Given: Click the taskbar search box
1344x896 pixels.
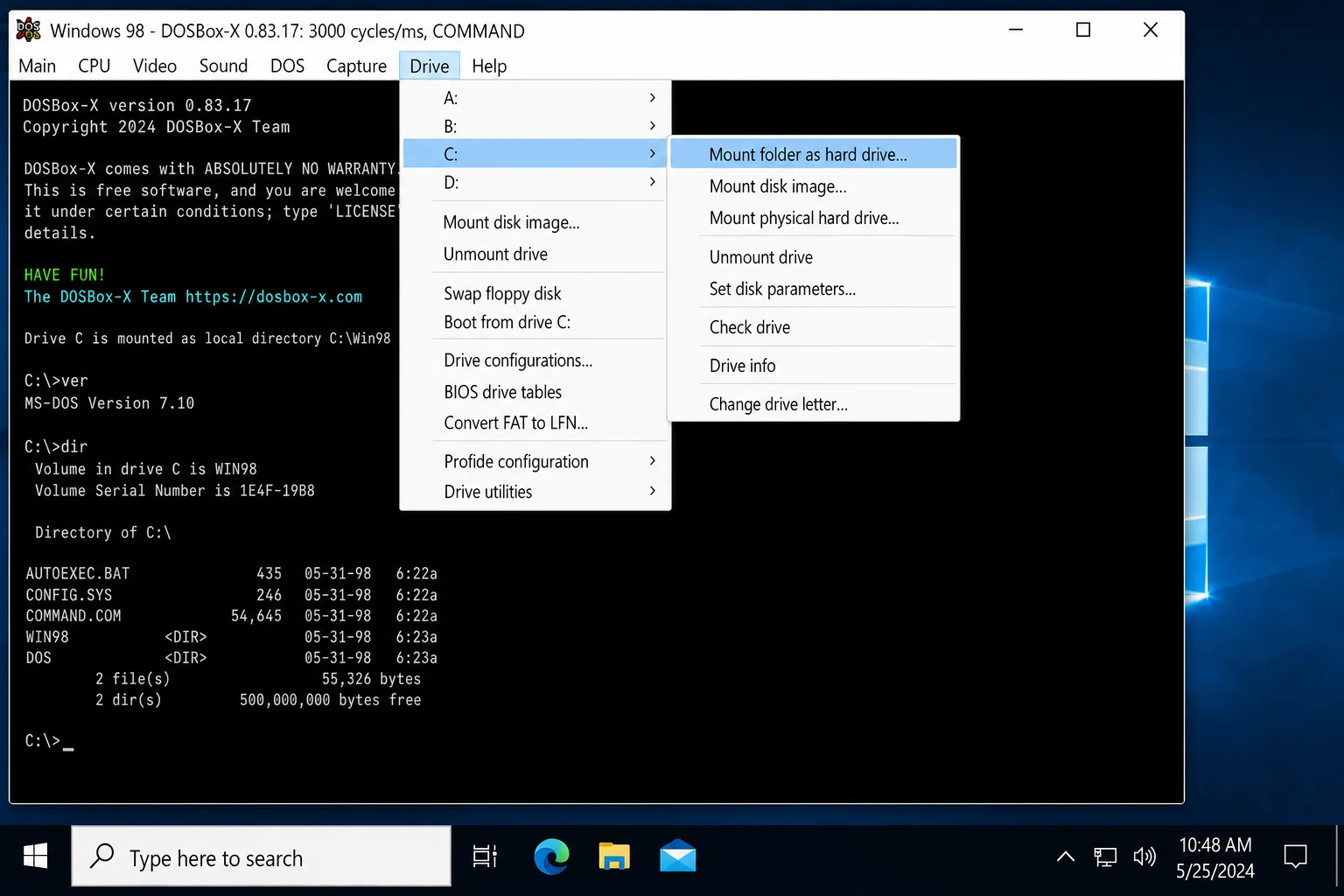Looking at the screenshot, I should [261, 856].
